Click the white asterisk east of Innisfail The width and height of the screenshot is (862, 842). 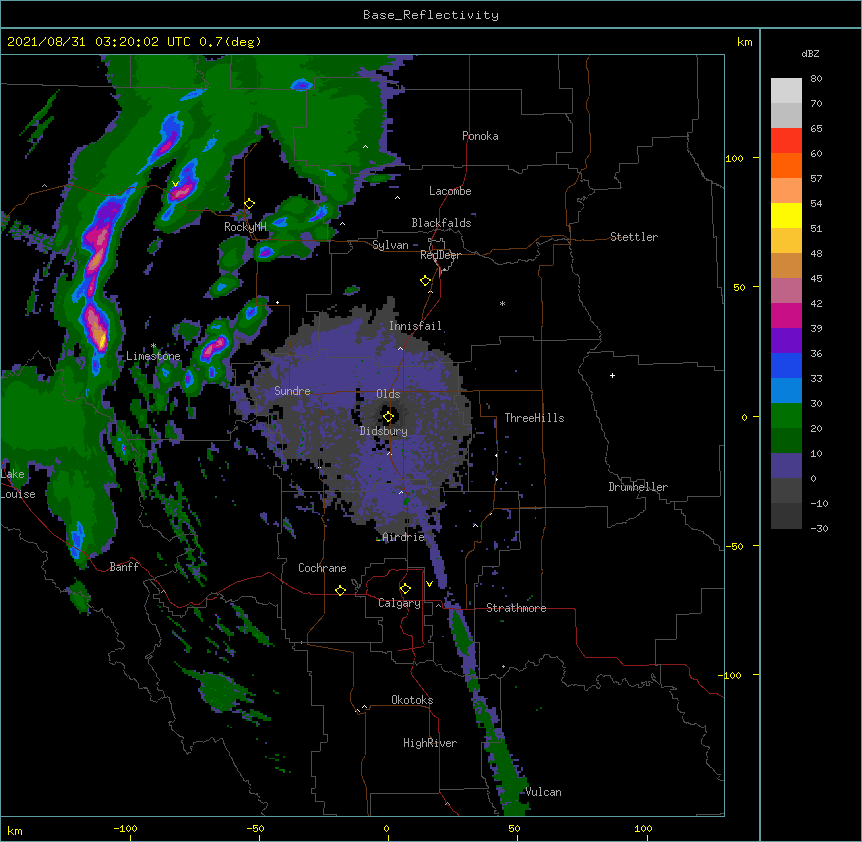[x=502, y=303]
